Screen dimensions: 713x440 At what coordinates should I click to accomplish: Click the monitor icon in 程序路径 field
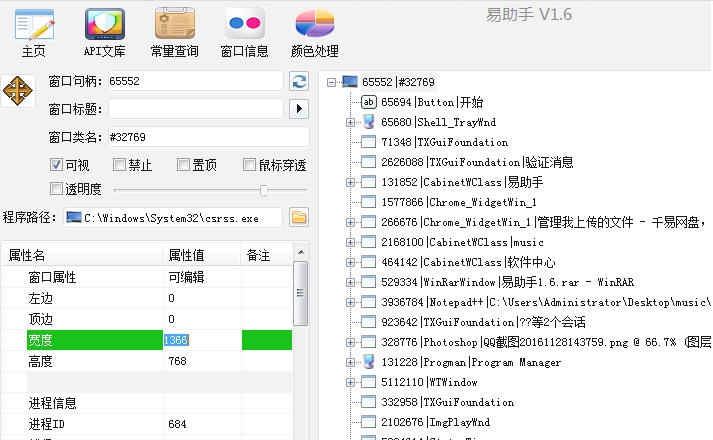[x=74, y=218]
